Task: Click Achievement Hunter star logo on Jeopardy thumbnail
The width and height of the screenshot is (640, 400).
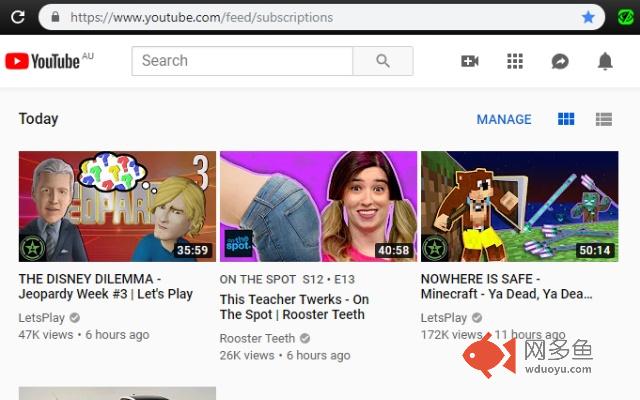Action: (33, 248)
